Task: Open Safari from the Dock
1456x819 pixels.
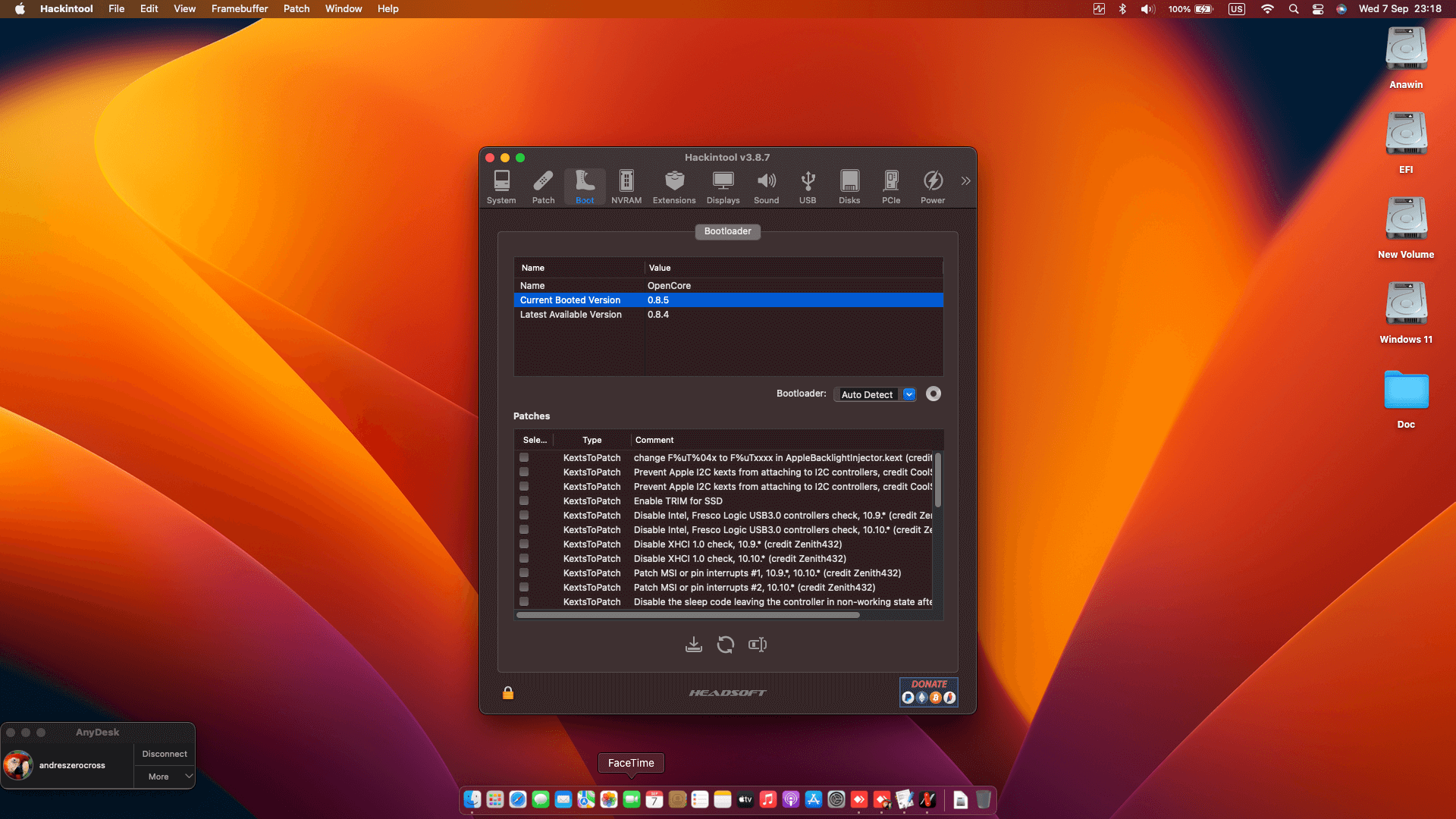Action: [x=518, y=799]
